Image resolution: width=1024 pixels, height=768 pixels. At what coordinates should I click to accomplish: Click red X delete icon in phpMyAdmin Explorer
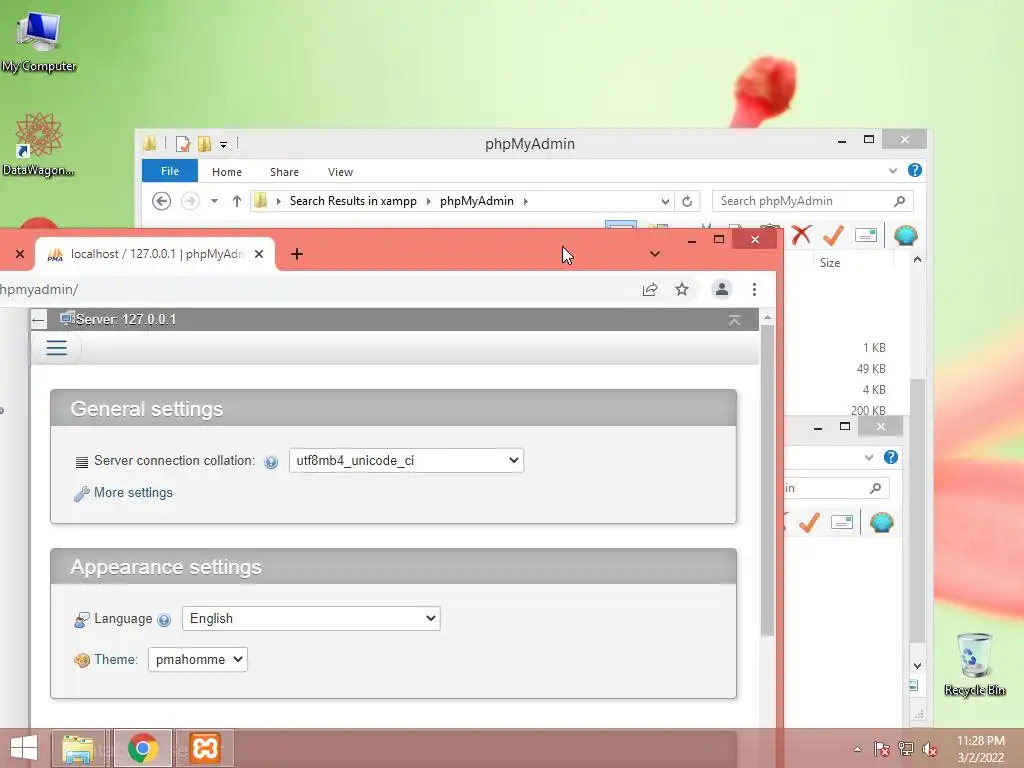pos(801,234)
